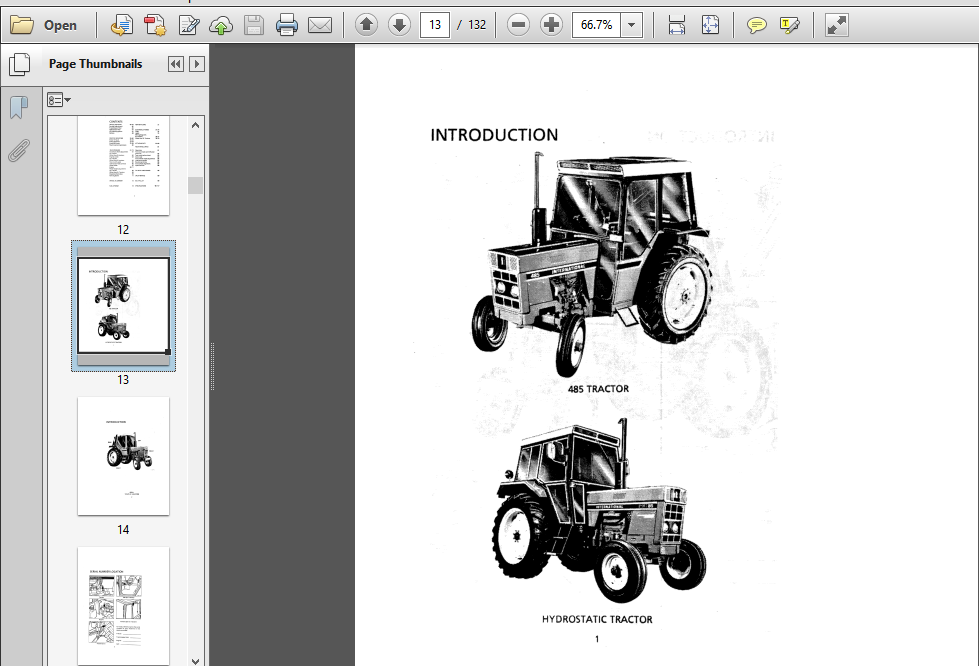This screenshot has width=979, height=666.
Task: Click the thumbnails scrollbar thumb
Action: coord(195,185)
